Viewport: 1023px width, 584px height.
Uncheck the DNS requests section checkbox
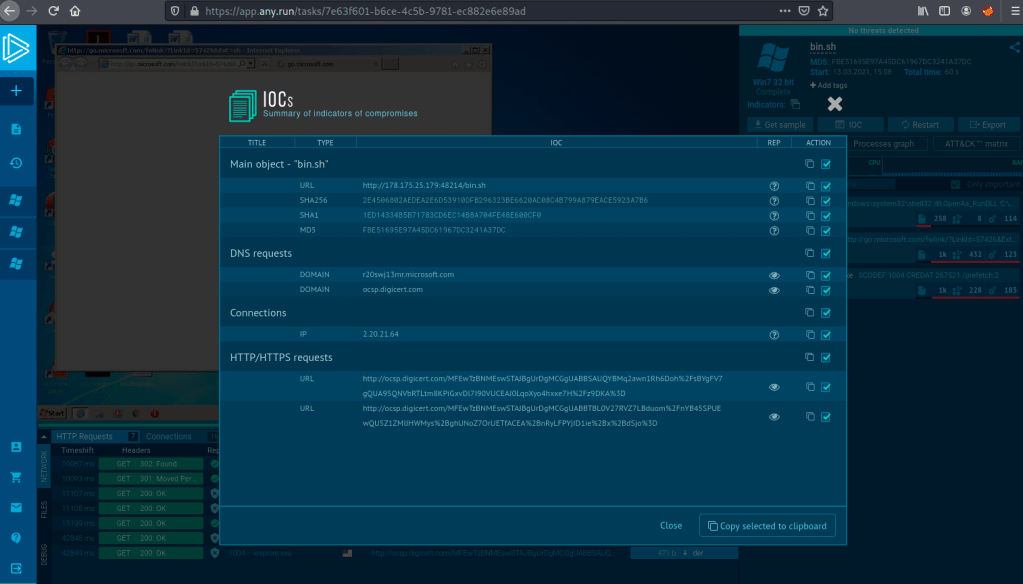pyautogui.click(x=826, y=253)
